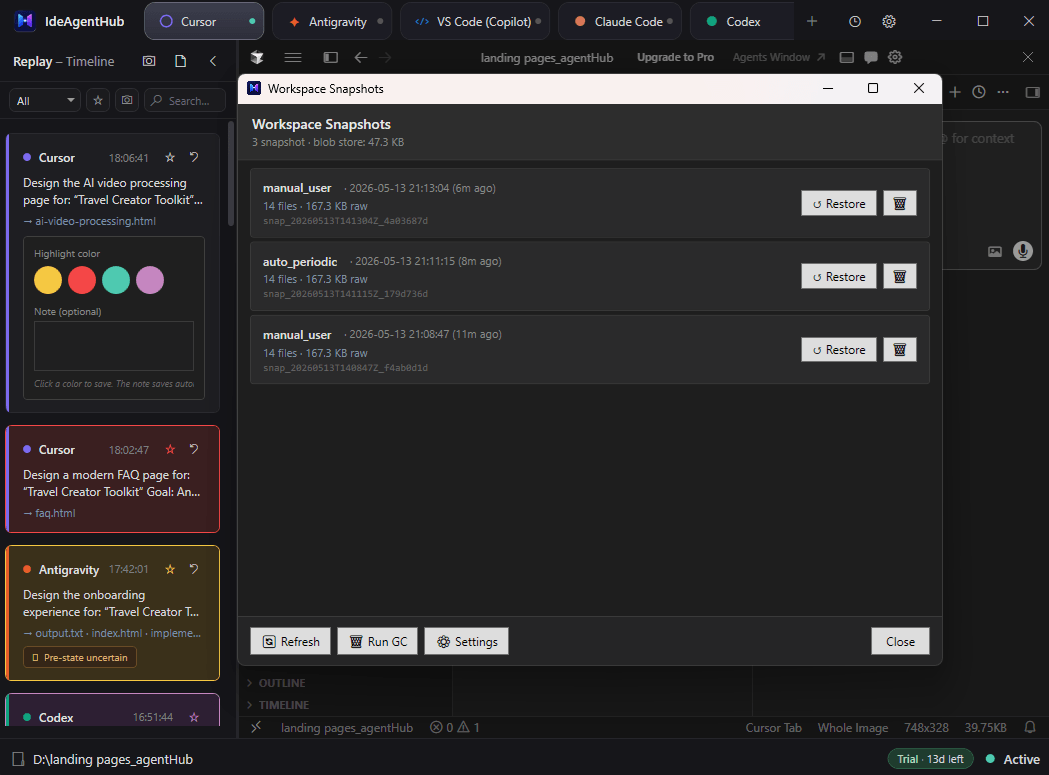Toggle star on Codex 16:51:44 entry

[x=194, y=717]
